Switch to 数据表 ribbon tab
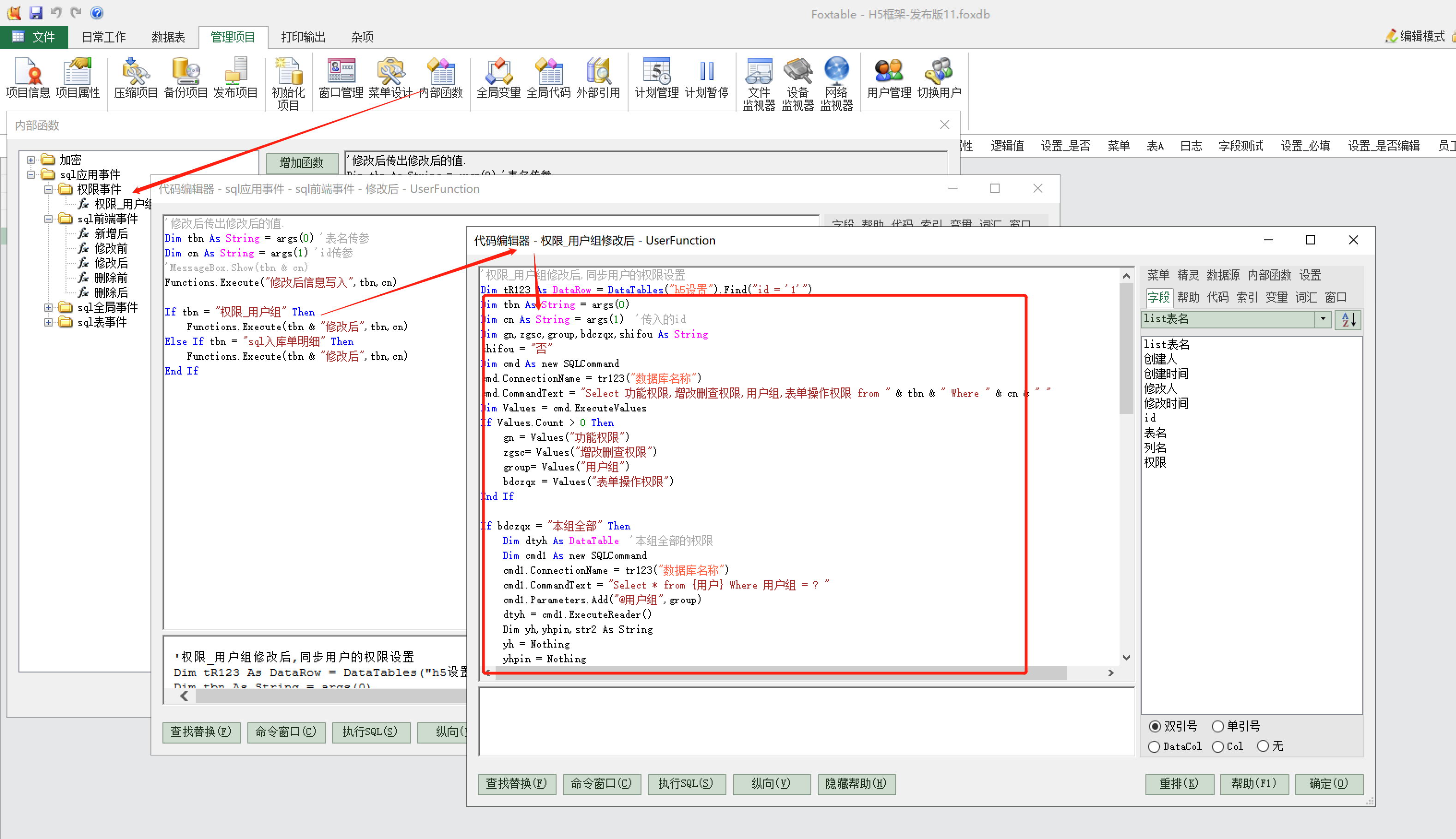 coord(168,37)
